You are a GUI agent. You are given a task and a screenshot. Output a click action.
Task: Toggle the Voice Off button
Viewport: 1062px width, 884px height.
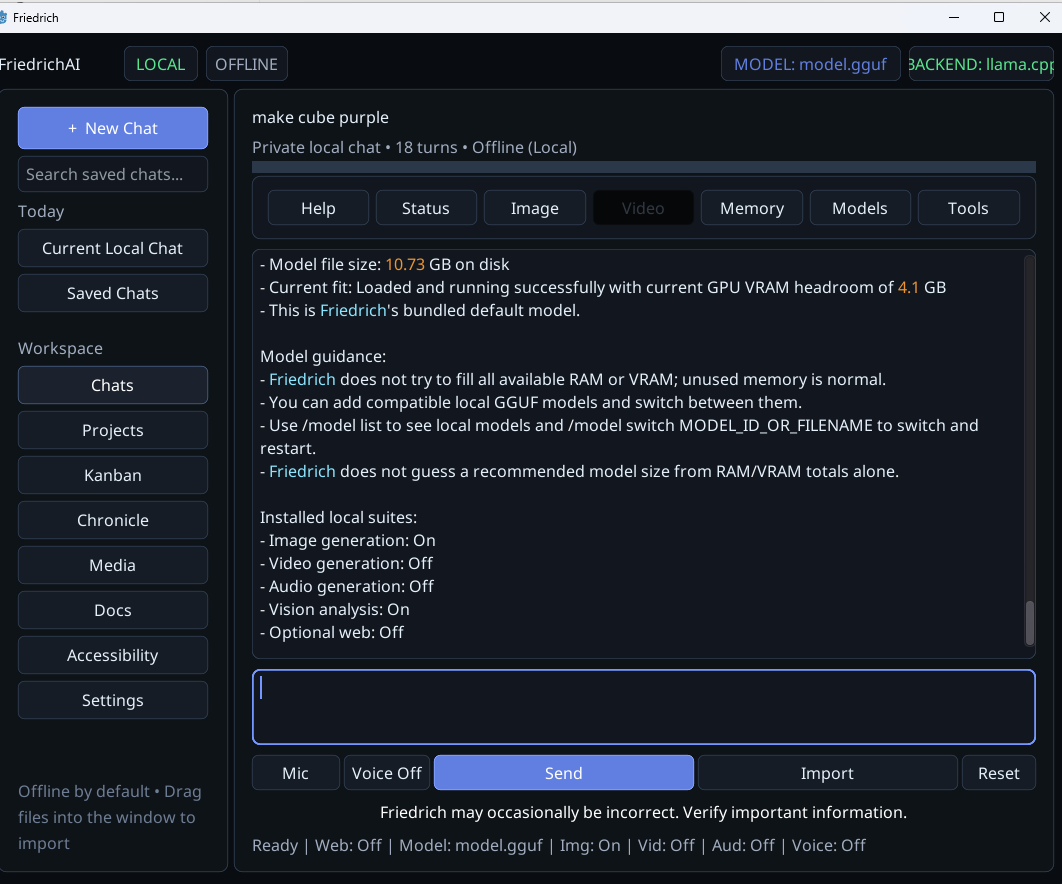387,773
